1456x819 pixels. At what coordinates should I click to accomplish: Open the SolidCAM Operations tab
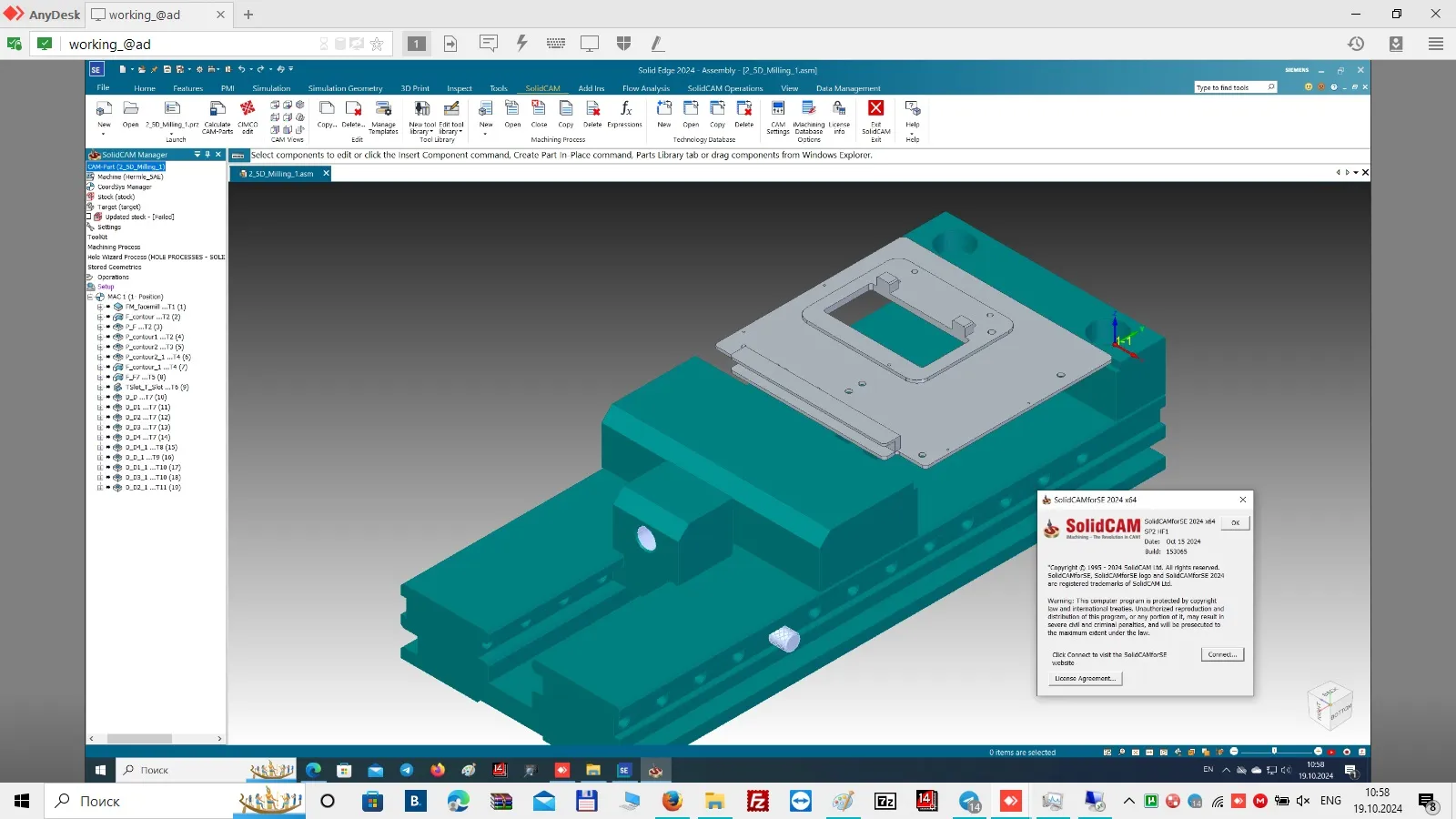pos(725,88)
